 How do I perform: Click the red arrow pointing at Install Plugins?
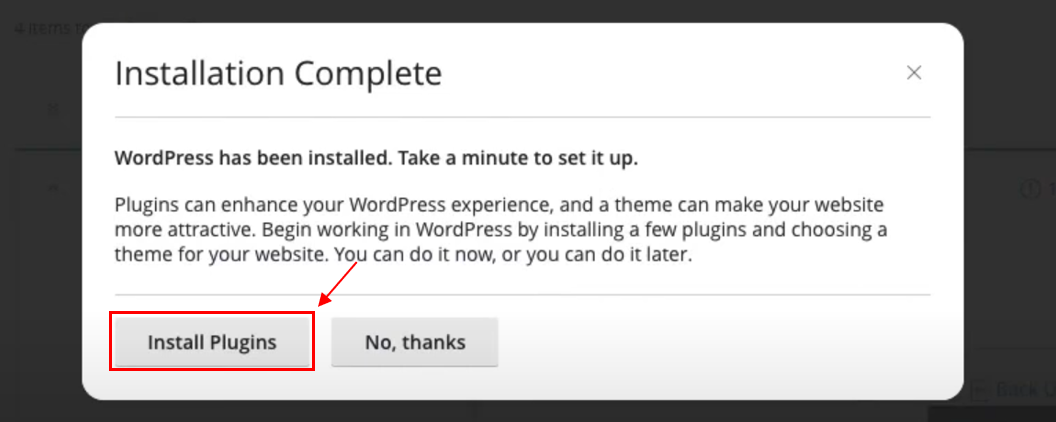pos(339,289)
